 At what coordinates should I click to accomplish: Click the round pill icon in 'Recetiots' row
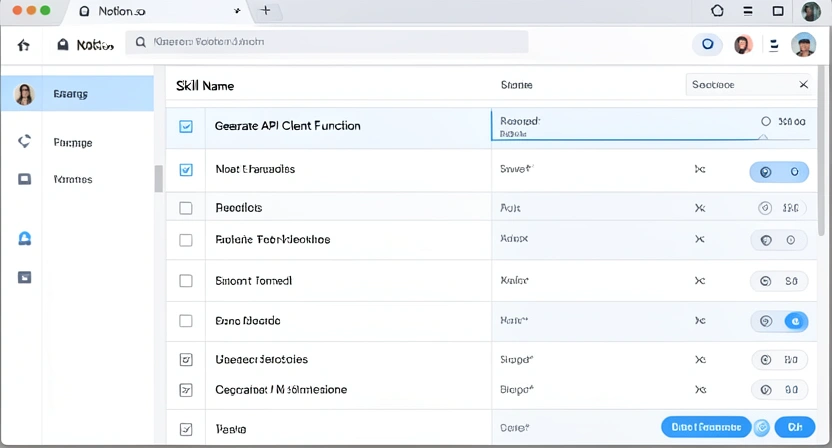(765, 208)
